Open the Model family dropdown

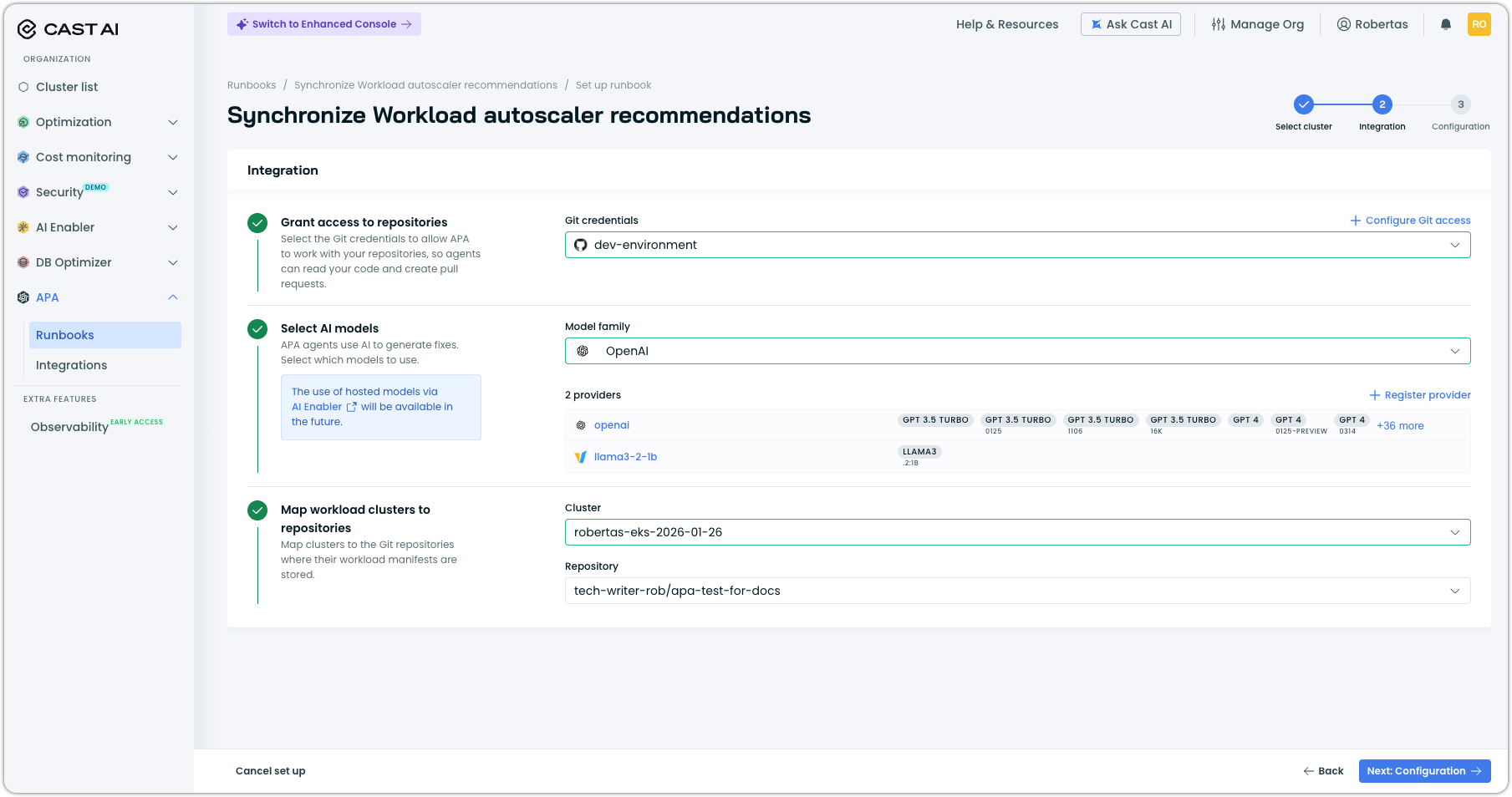(x=1018, y=351)
